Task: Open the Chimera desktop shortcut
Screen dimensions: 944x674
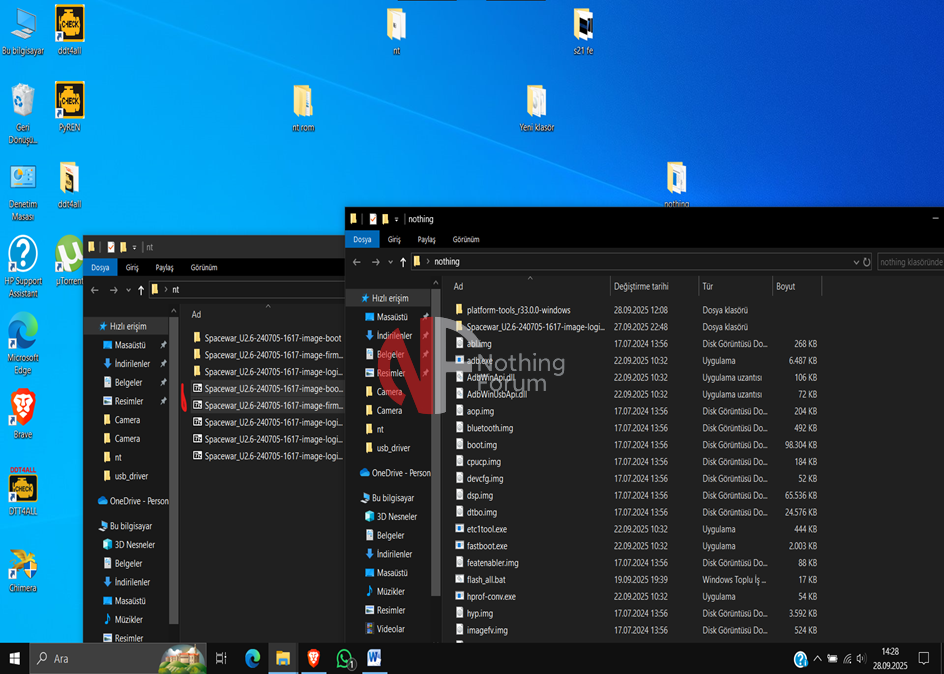Action: click(x=22, y=567)
